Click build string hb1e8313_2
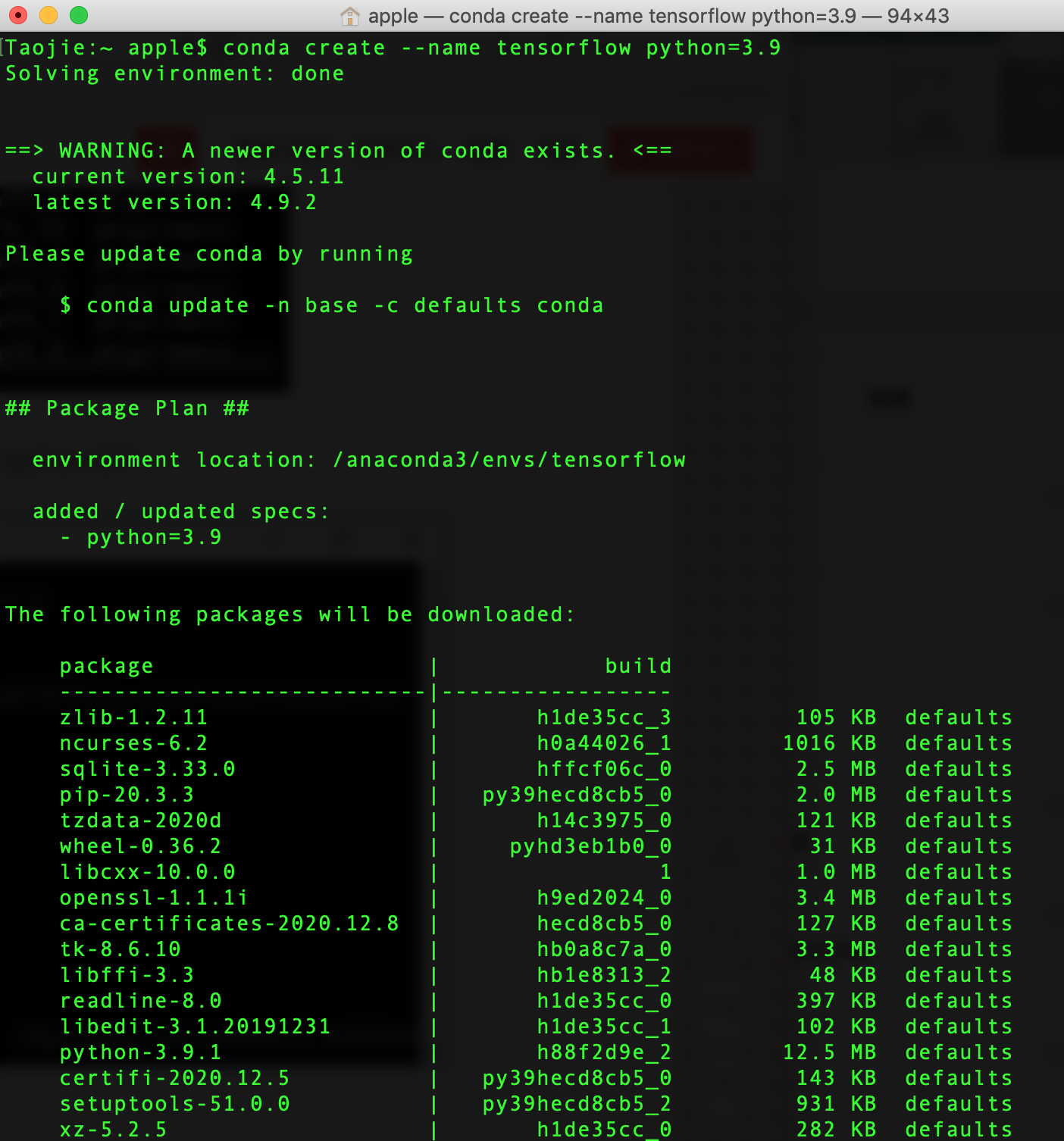Screen dimensions: 1064x1141 tap(605, 975)
